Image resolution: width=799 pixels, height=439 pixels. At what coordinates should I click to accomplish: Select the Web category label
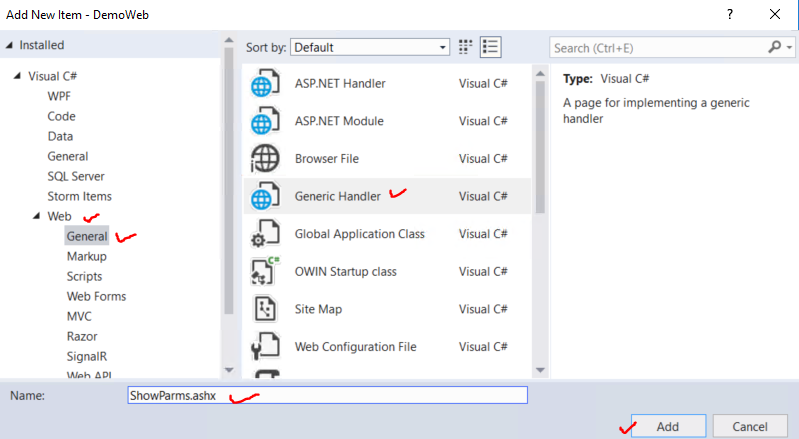60,216
